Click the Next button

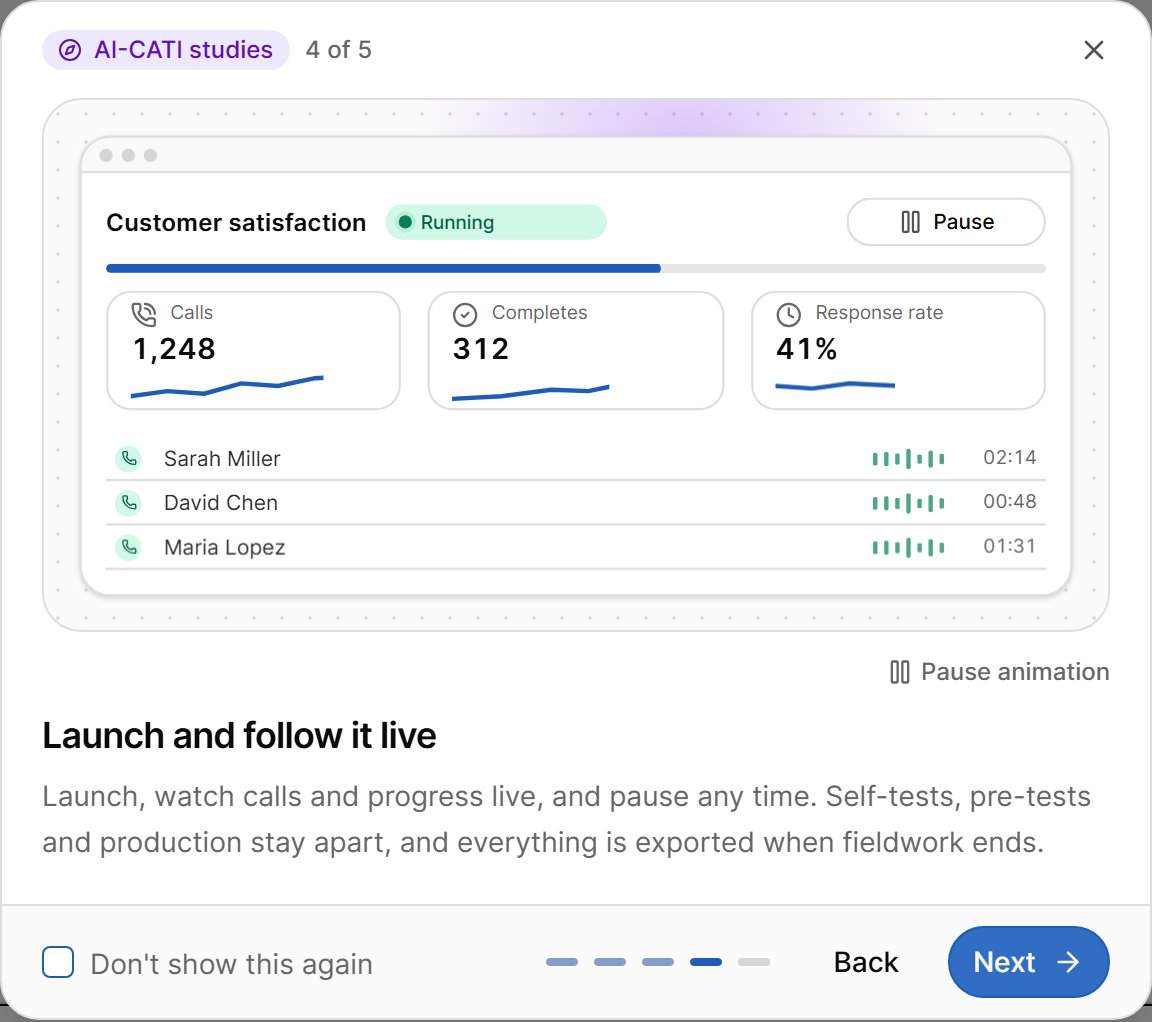pyautogui.click(x=1029, y=962)
